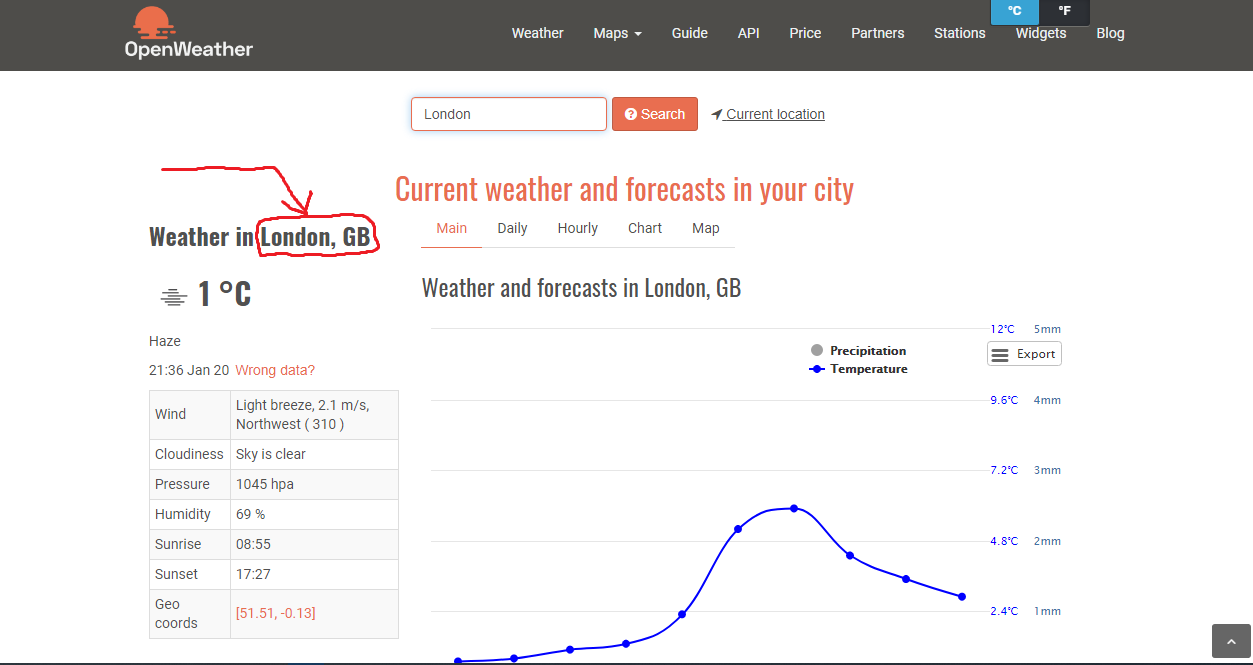Open the Map tab
This screenshot has width=1253, height=665.
click(705, 228)
